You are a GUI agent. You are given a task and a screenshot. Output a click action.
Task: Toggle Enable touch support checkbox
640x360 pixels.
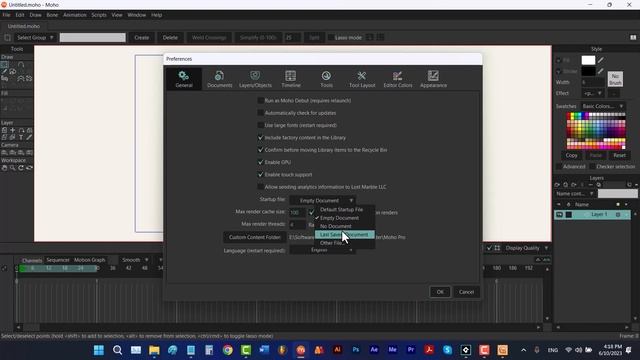(260, 174)
